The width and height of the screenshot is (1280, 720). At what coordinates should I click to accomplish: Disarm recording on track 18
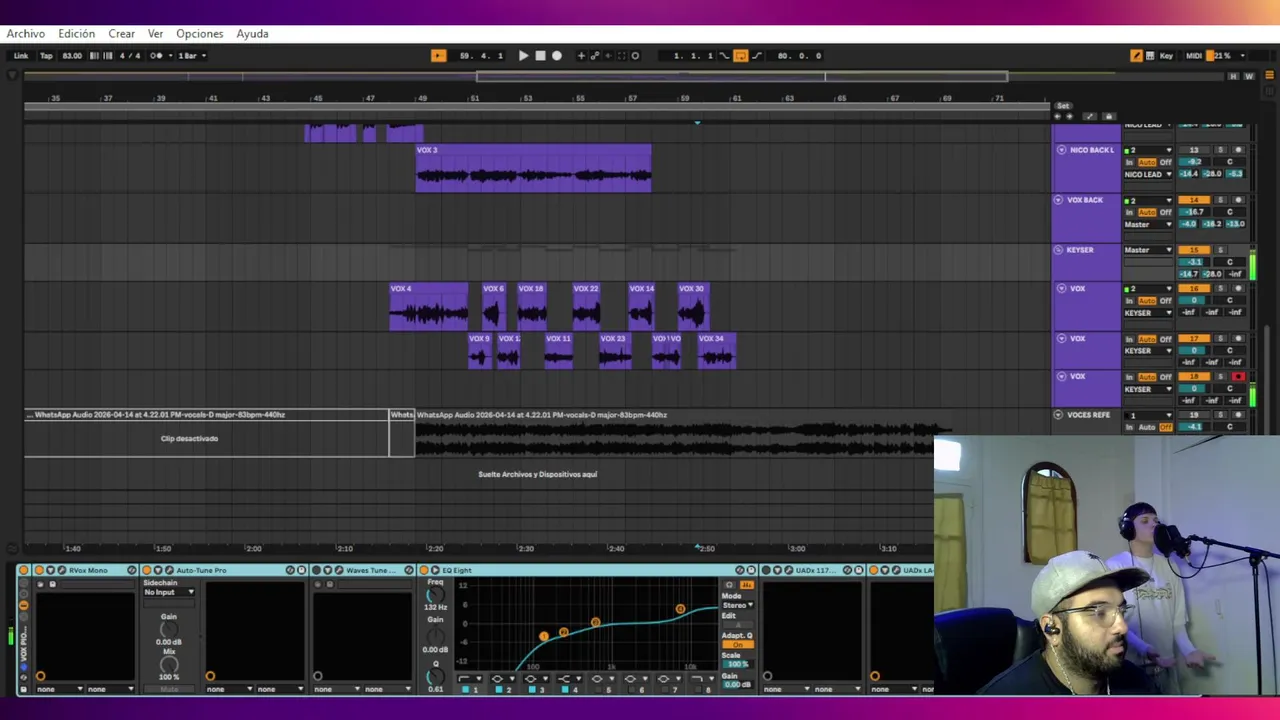1238,376
